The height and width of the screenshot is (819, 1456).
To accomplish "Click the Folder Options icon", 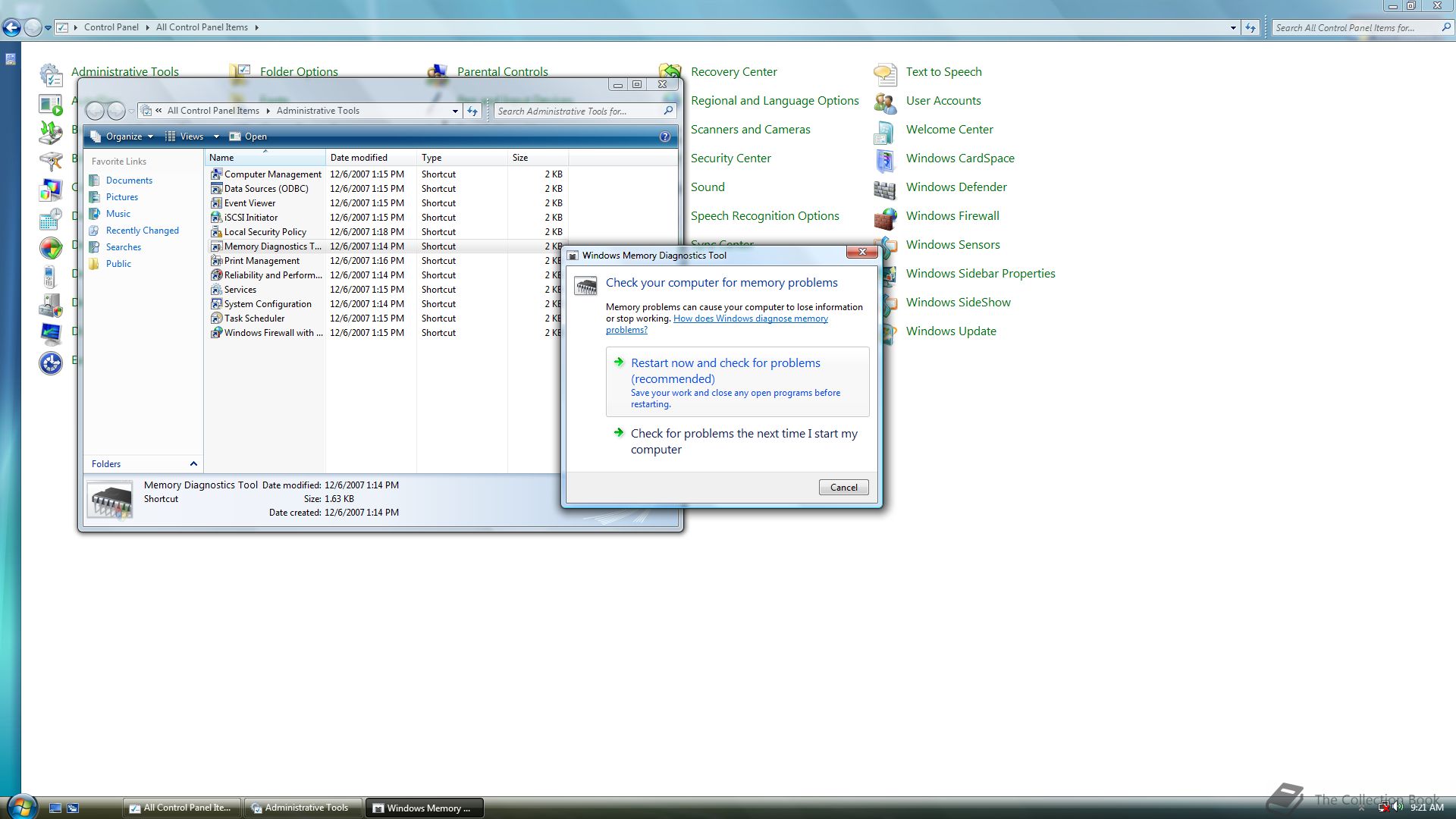I will (x=240, y=71).
